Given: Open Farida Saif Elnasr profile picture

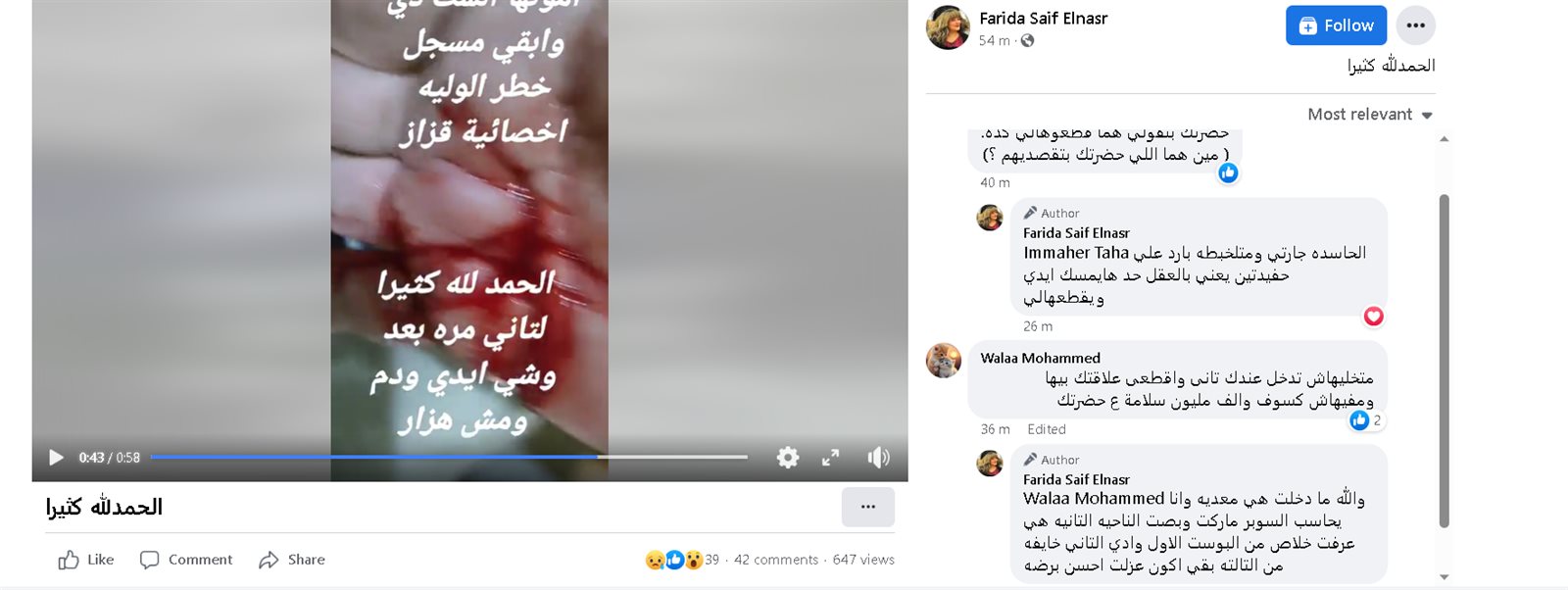Looking at the screenshot, I should [x=948, y=27].
